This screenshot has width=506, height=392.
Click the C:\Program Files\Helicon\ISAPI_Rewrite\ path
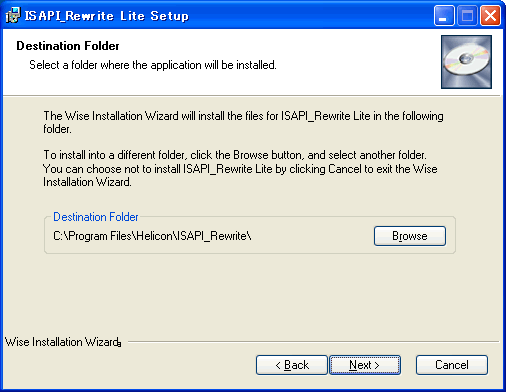(152, 236)
